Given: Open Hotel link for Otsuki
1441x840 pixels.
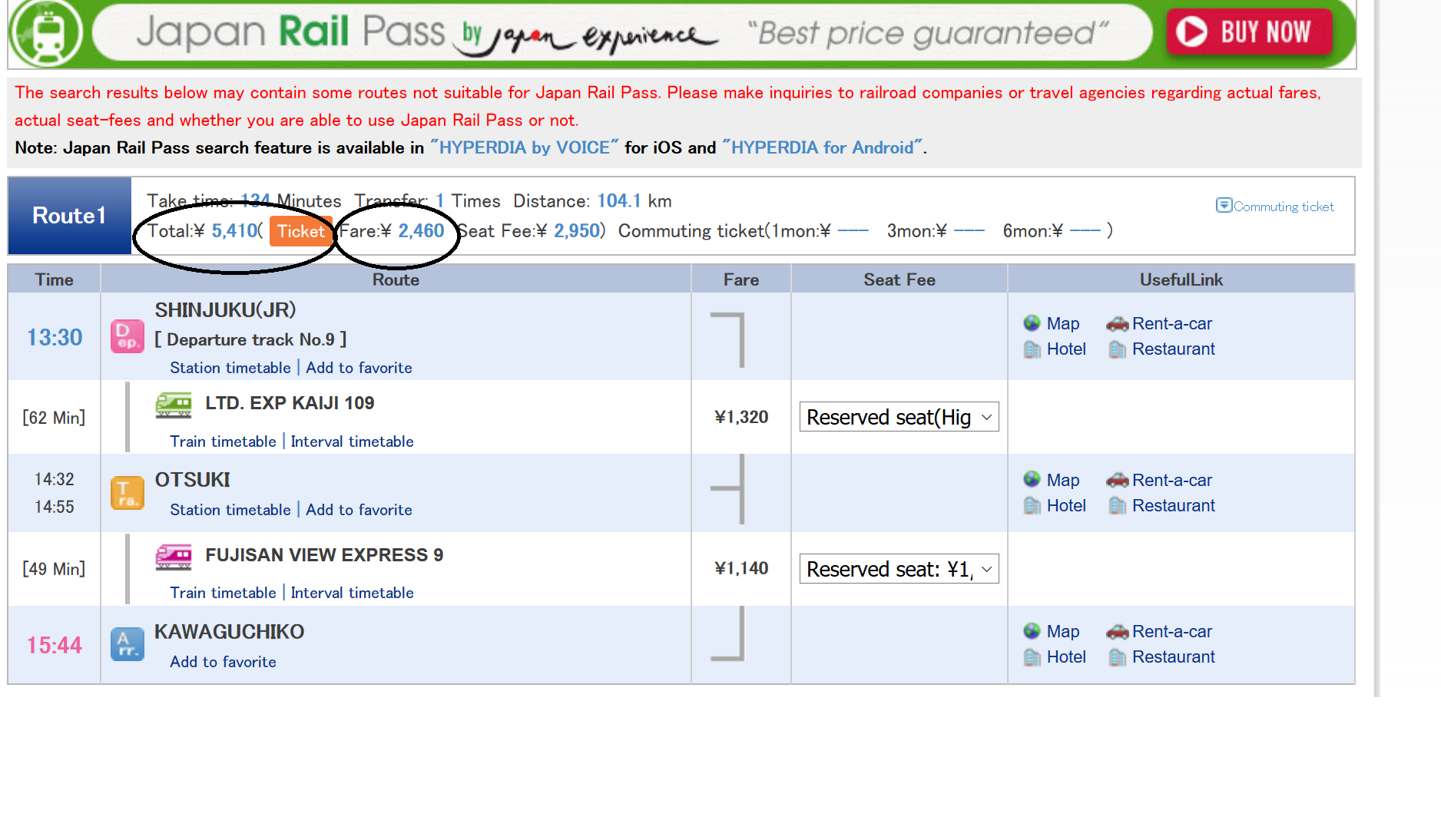Looking at the screenshot, I should (x=1066, y=506).
